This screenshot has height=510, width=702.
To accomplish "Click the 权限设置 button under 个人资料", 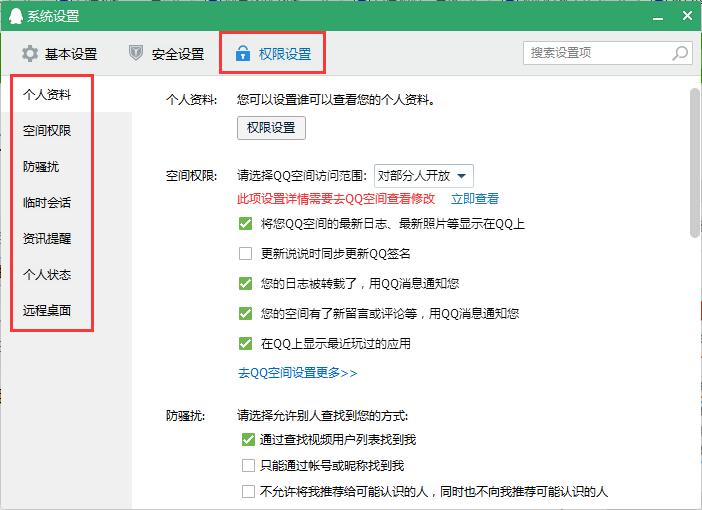I will click(271, 128).
